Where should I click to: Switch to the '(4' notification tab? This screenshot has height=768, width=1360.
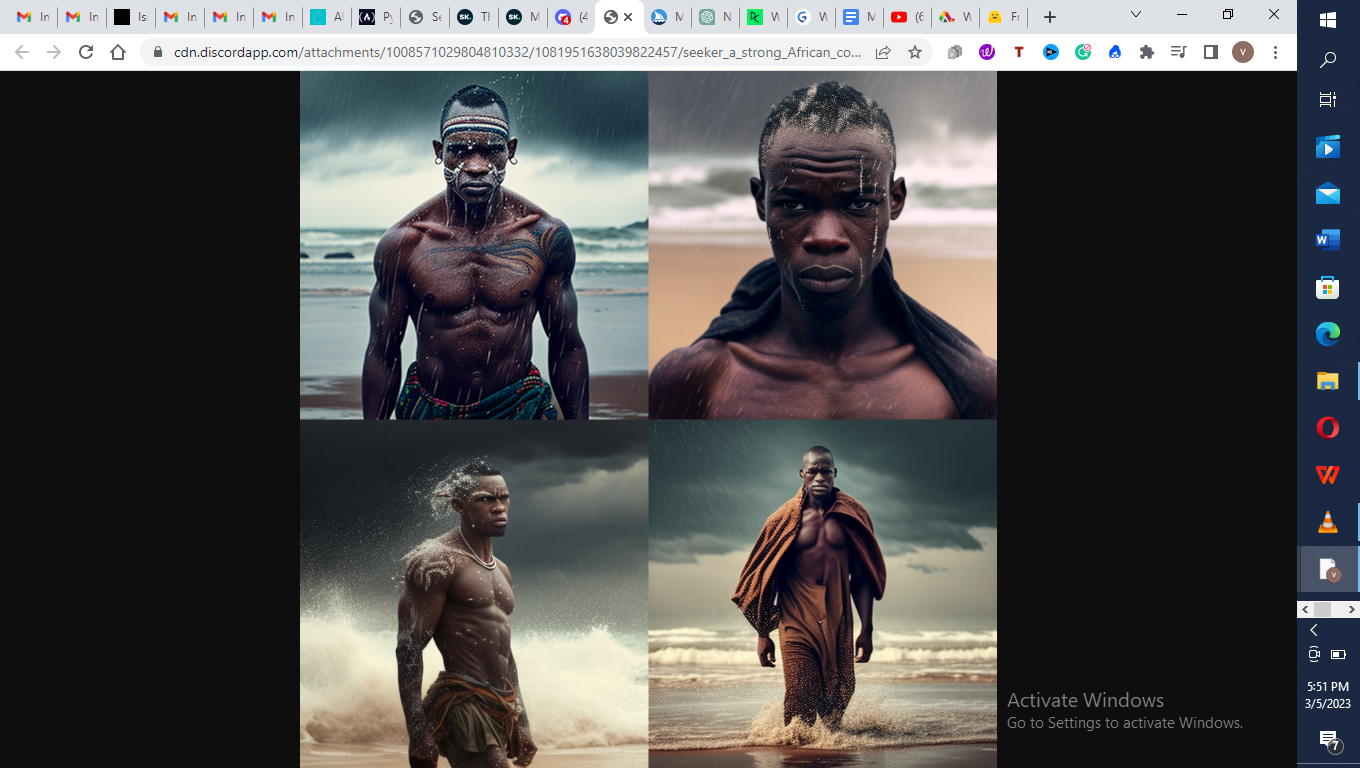pyautogui.click(x=572, y=17)
